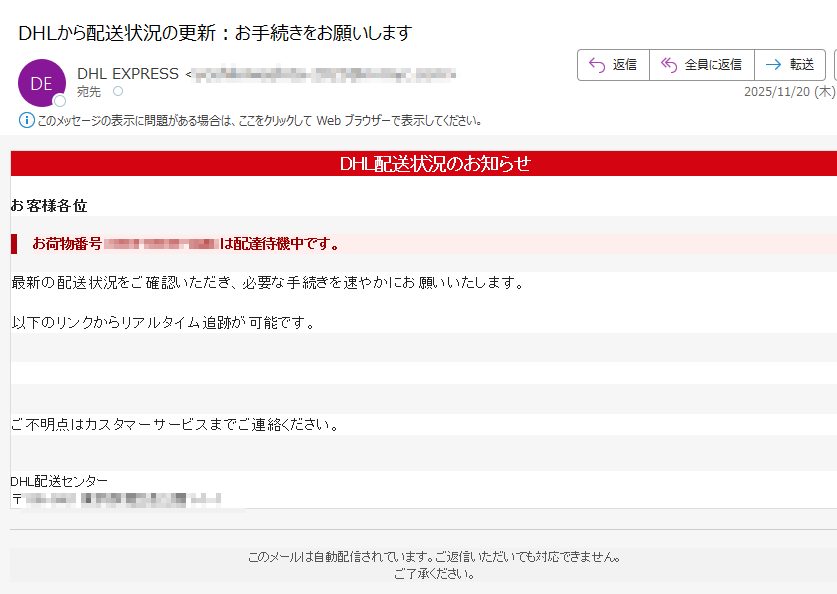Click the カスタマーサービス contact sentence
This screenshot has height=594, width=837.
coord(175,424)
